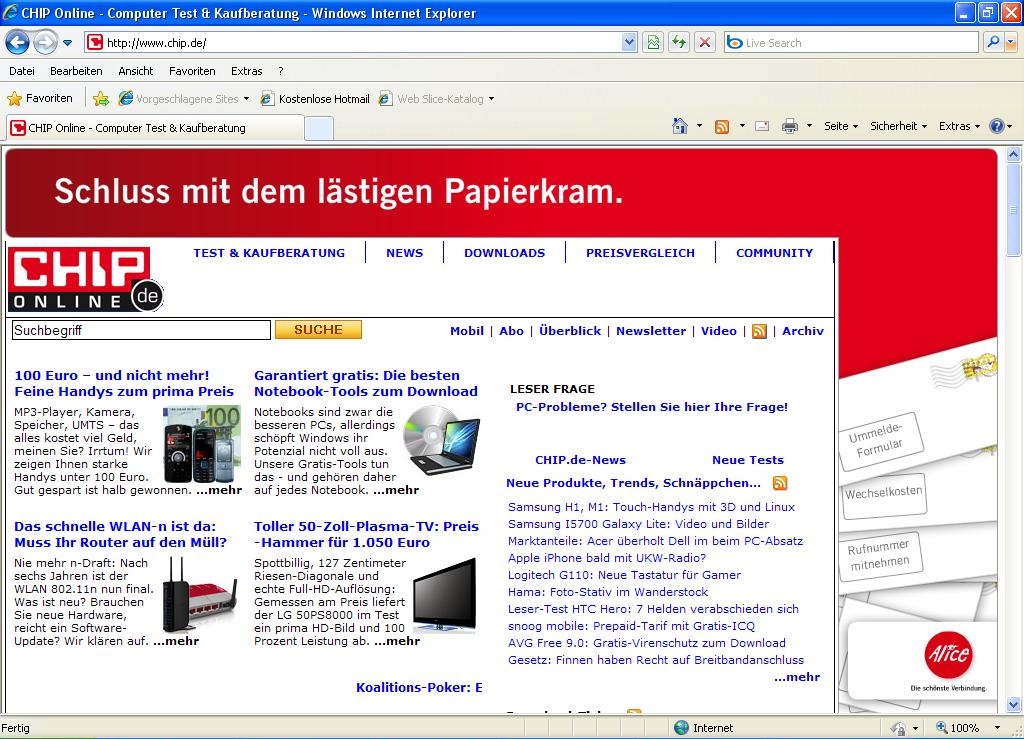This screenshot has width=1024, height=739.
Task: Click RSS icon beside Neue Produkte heading
Action: click(780, 483)
